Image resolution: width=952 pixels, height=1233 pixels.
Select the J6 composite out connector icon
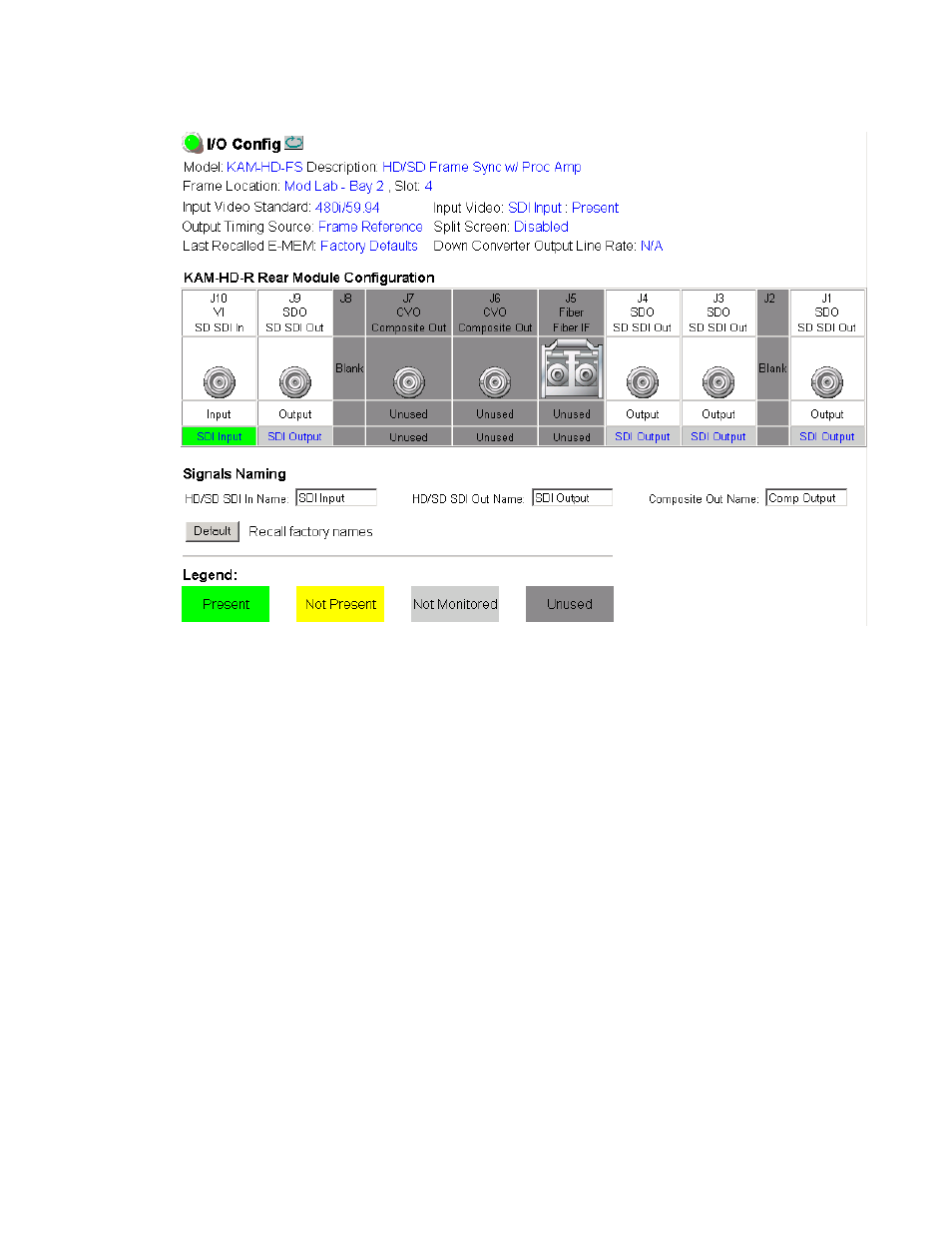click(495, 381)
